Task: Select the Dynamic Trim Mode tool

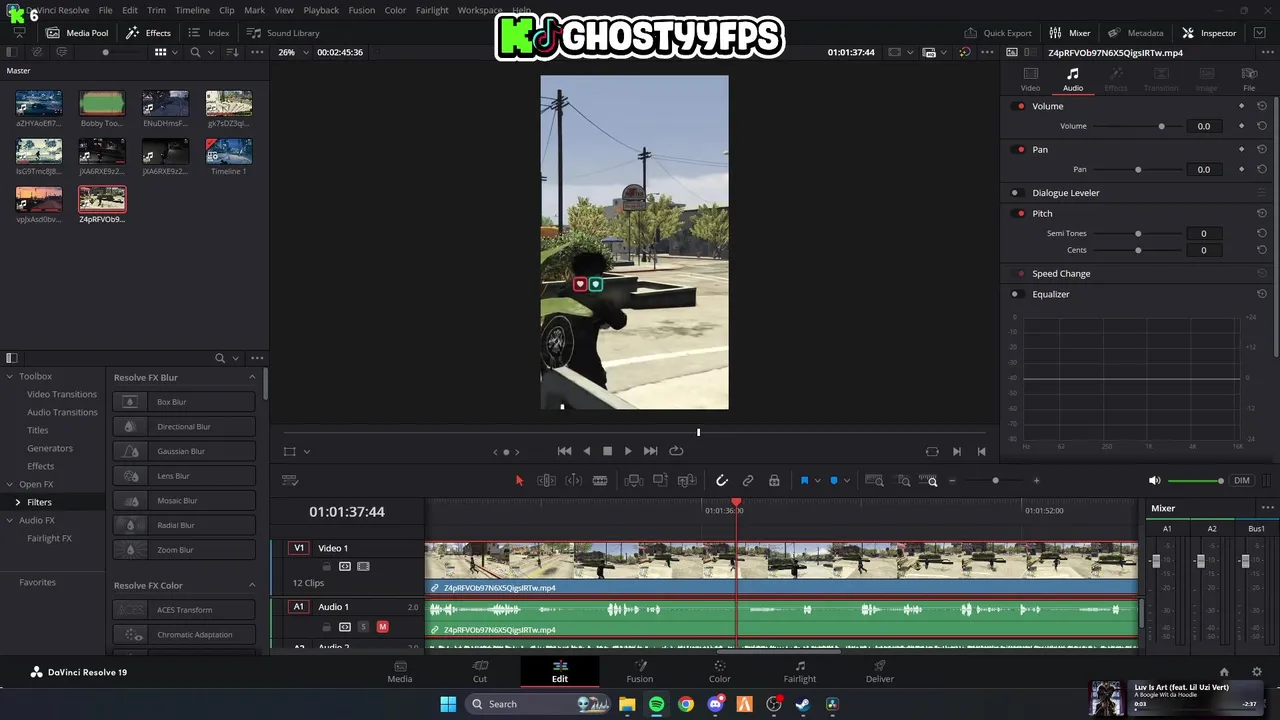Action: pos(573,481)
